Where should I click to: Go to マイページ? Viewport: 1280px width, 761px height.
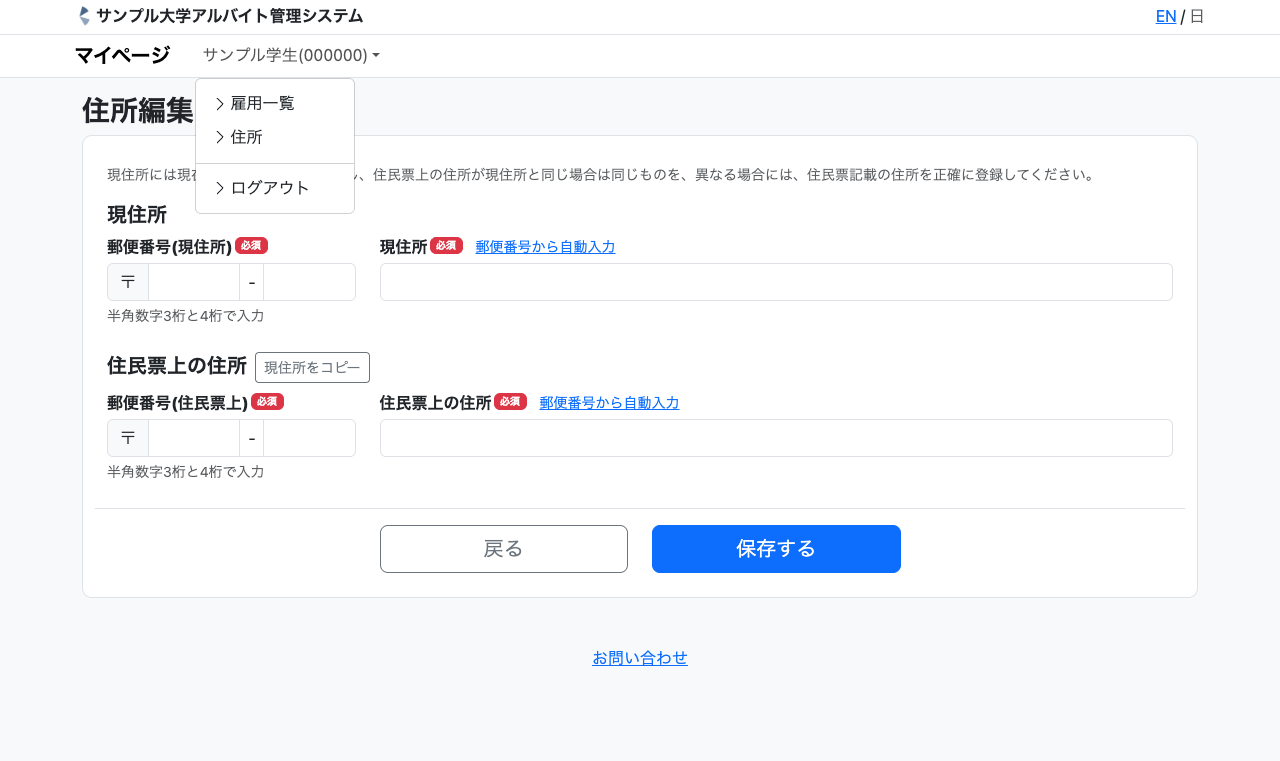pos(122,55)
